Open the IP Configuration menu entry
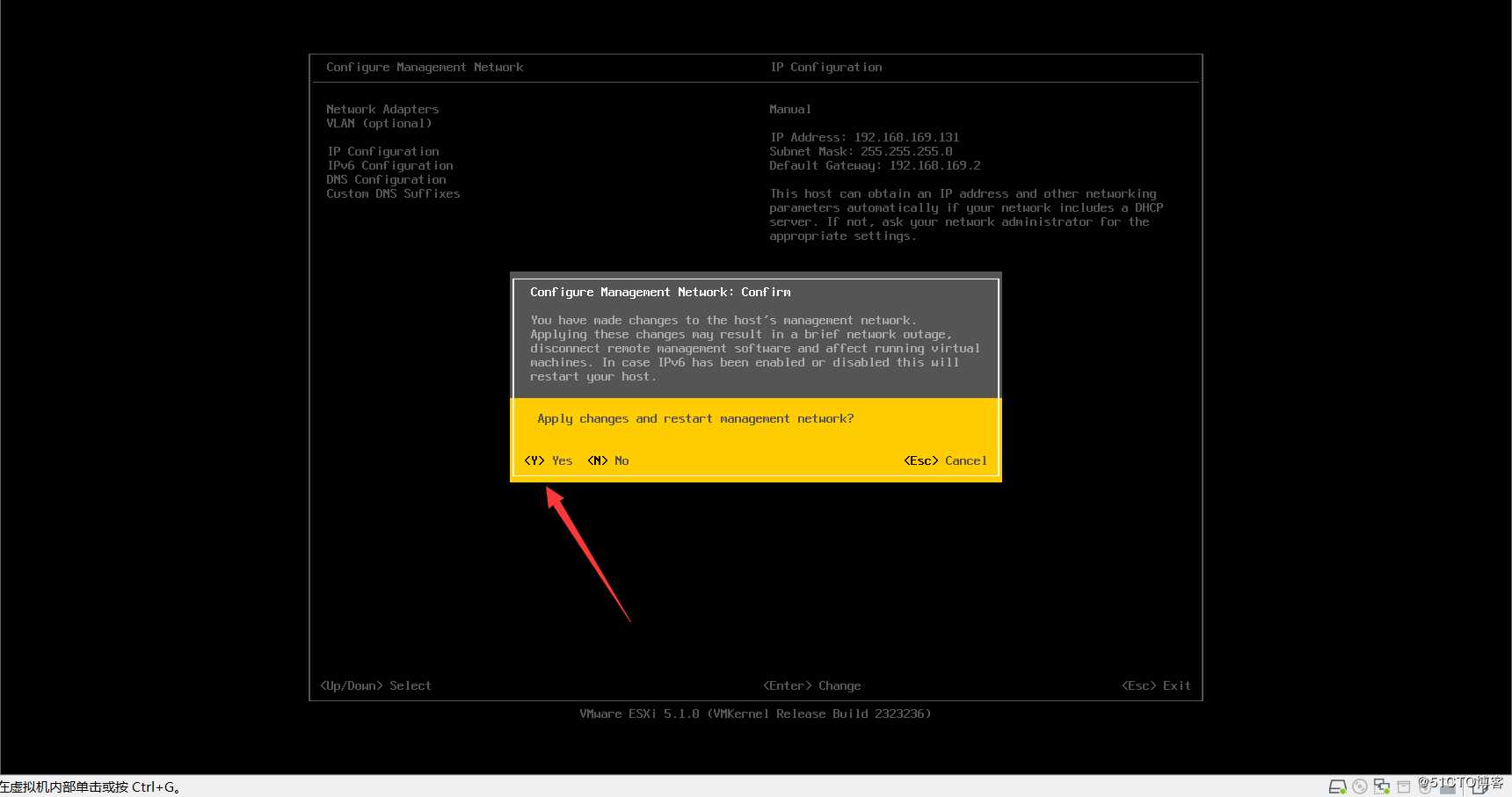 click(x=383, y=151)
